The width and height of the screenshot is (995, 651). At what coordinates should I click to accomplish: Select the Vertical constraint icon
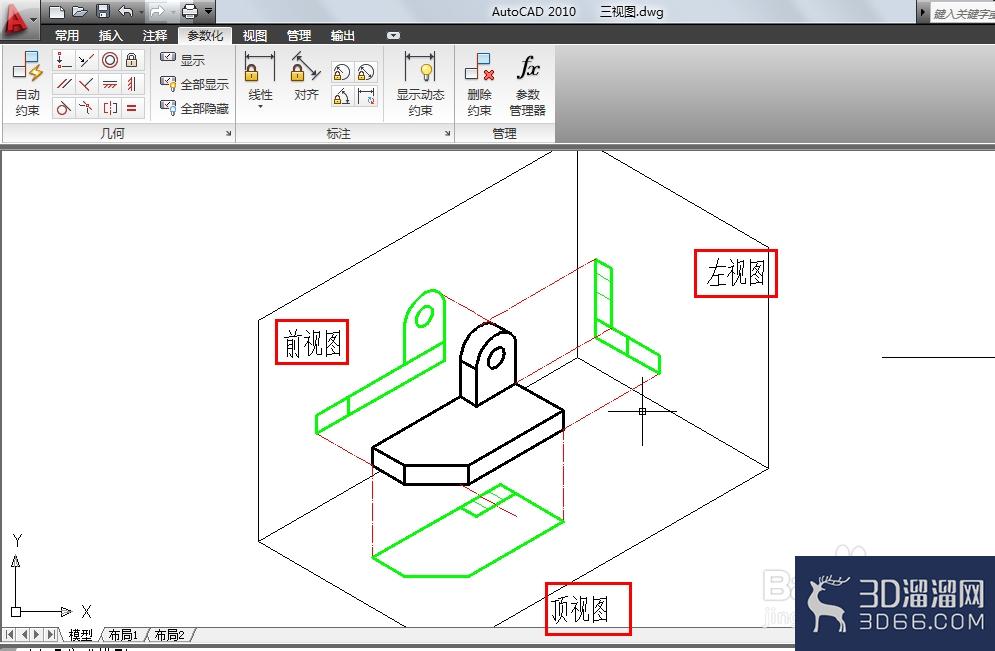pos(131,84)
